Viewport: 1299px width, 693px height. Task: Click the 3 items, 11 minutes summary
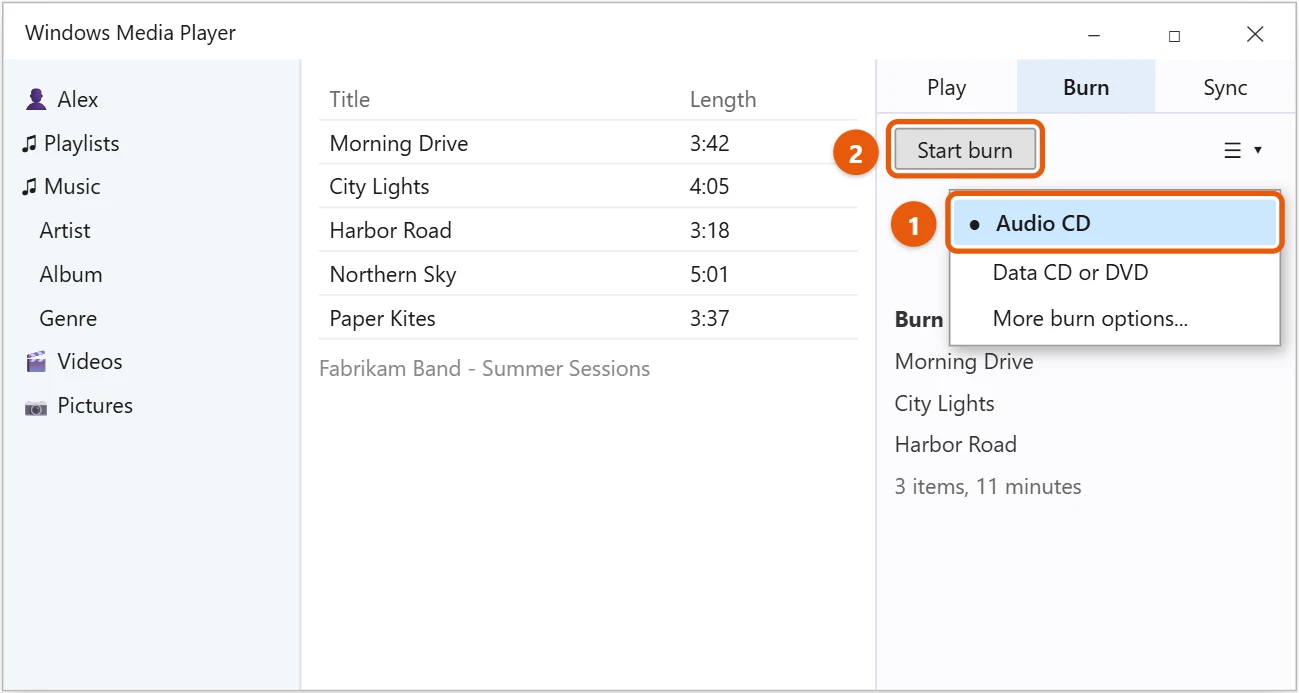[988, 487]
